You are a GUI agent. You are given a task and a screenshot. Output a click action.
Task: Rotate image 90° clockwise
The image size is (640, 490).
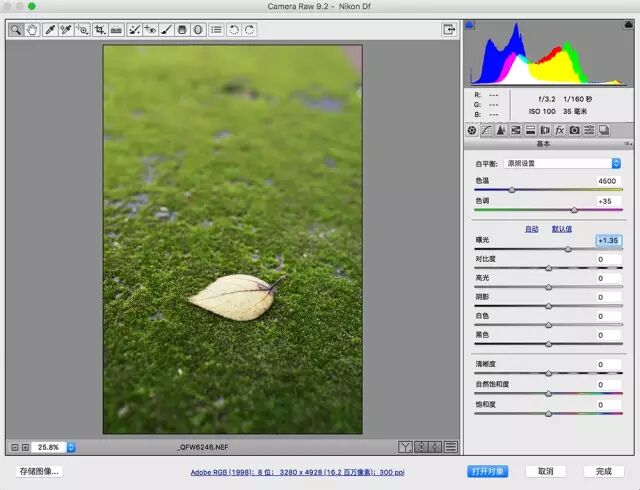pyautogui.click(x=250, y=30)
